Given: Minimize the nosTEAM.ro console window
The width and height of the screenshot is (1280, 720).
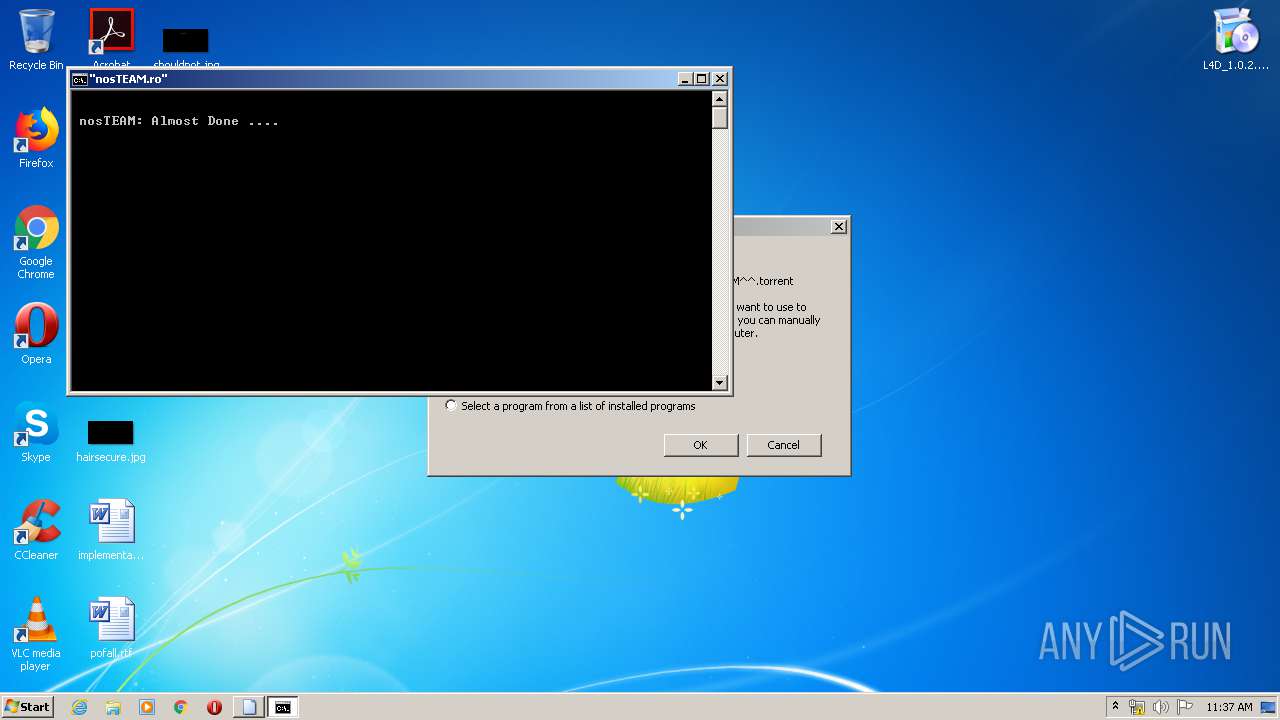Looking at the screenshot, I should [x=685, y=79].
